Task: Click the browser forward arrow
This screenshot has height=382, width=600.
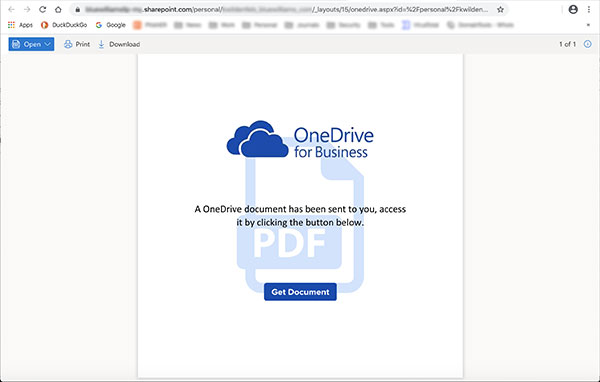Action: [27, 10]
